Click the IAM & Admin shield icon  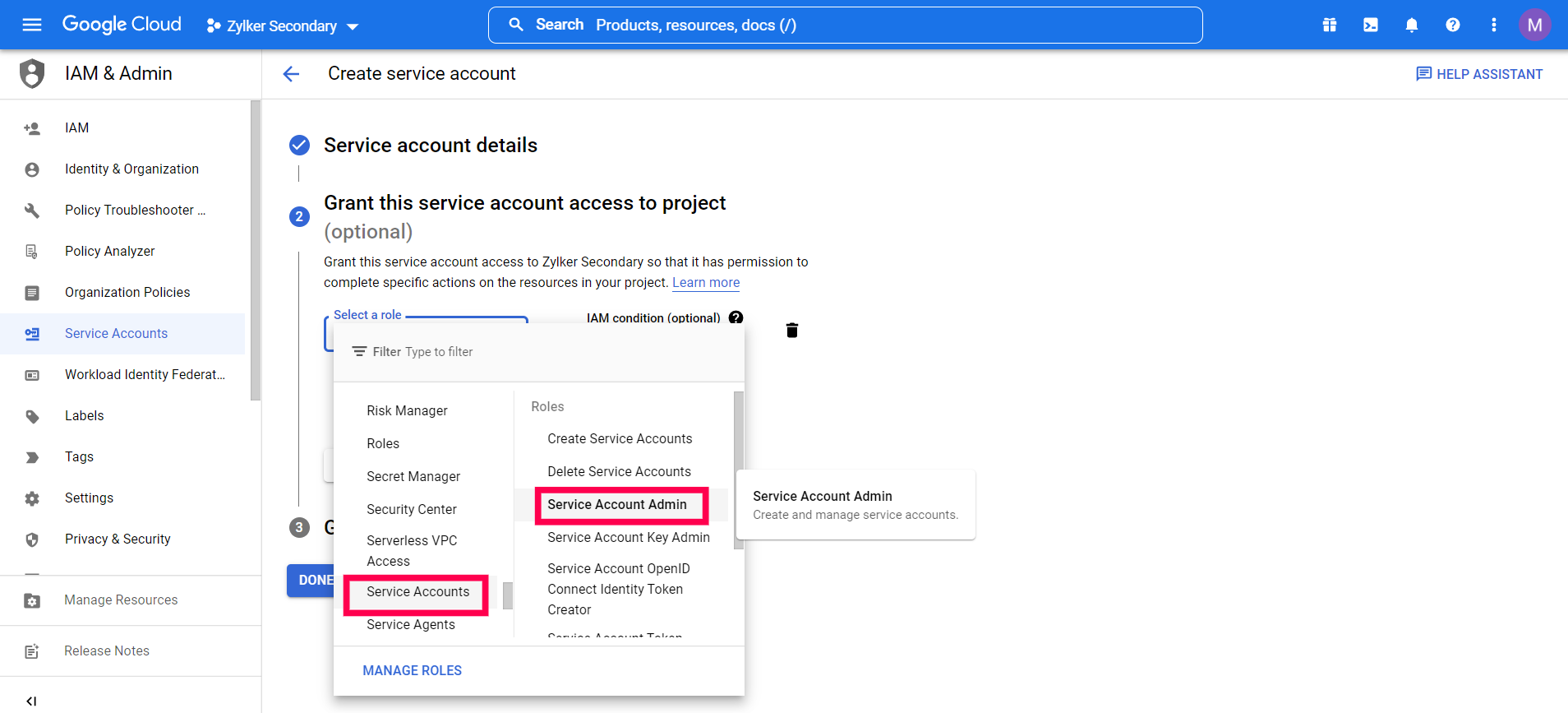tap(32, 73)
